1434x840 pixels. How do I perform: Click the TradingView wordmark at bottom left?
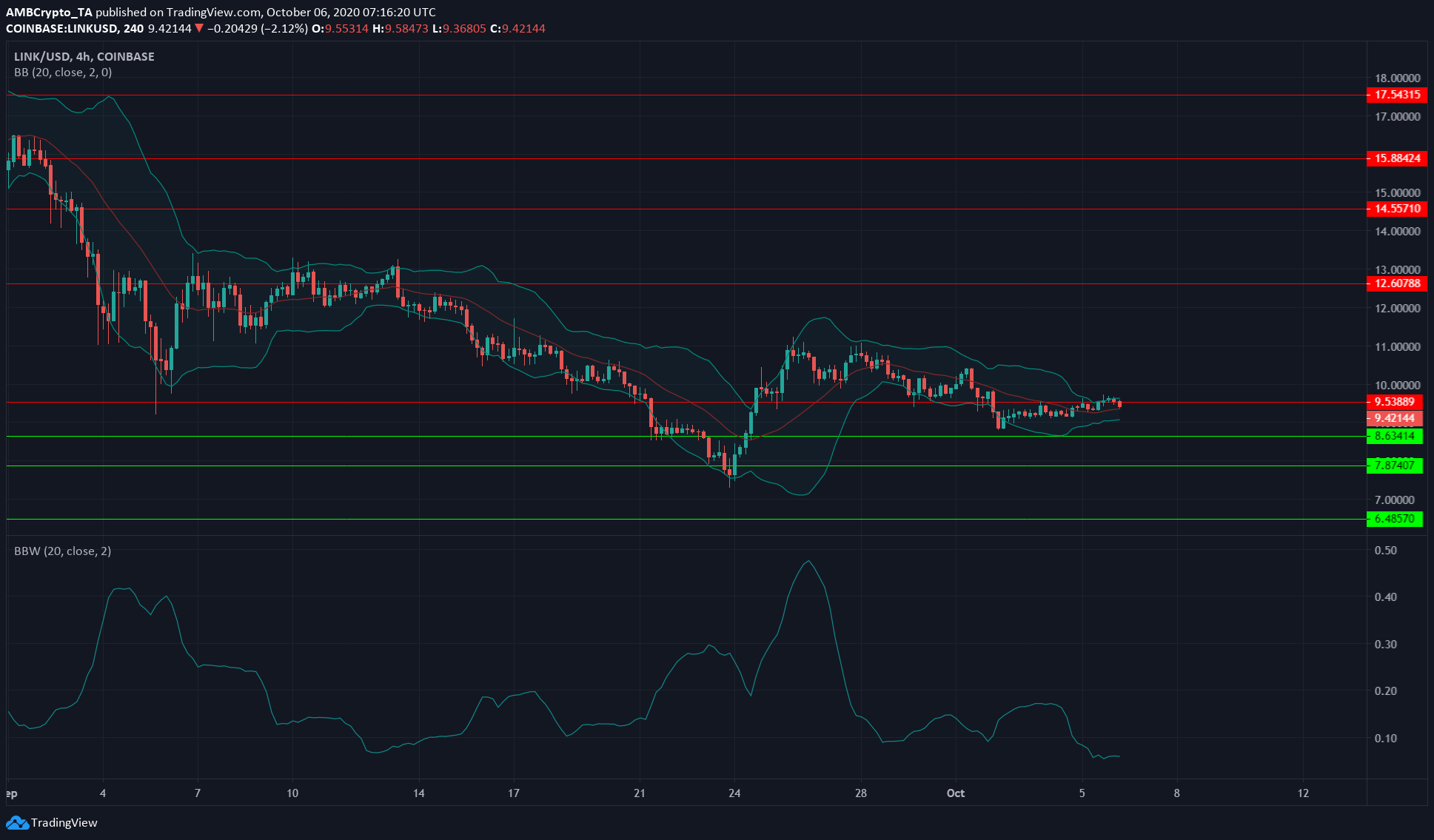(64, 822)
